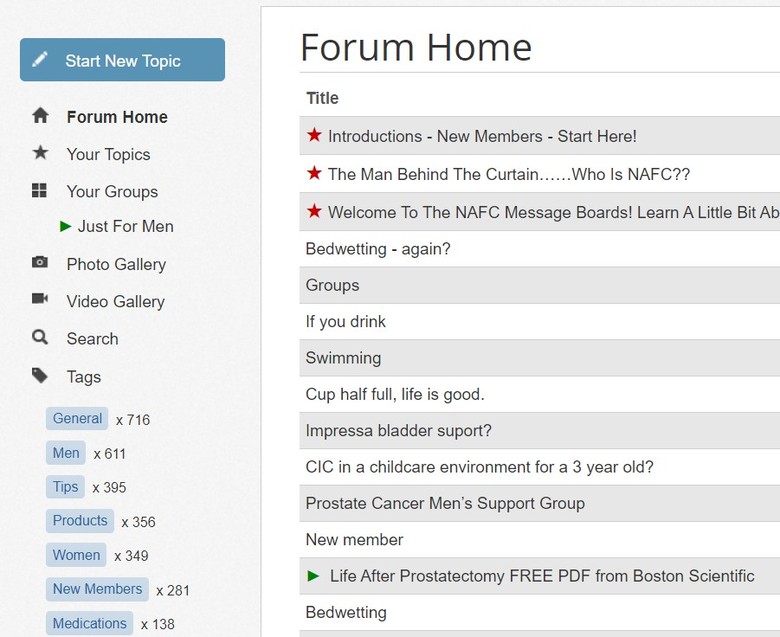Click the star icon beside Your Topics
Viewport: 780px width, 637px height.
40,153
